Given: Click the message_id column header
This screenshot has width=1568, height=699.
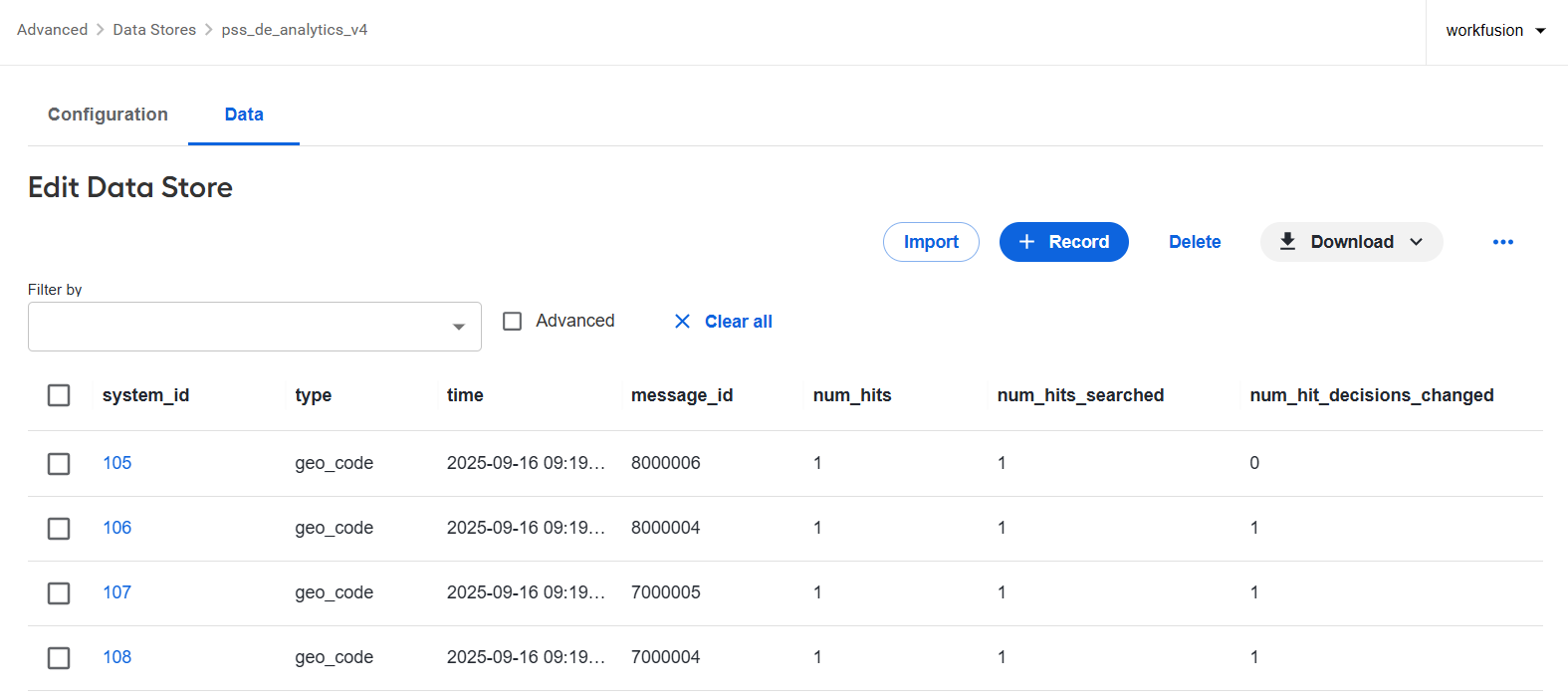Looking at the screenshot, I should pyautogui.click(x=682, y=395).
